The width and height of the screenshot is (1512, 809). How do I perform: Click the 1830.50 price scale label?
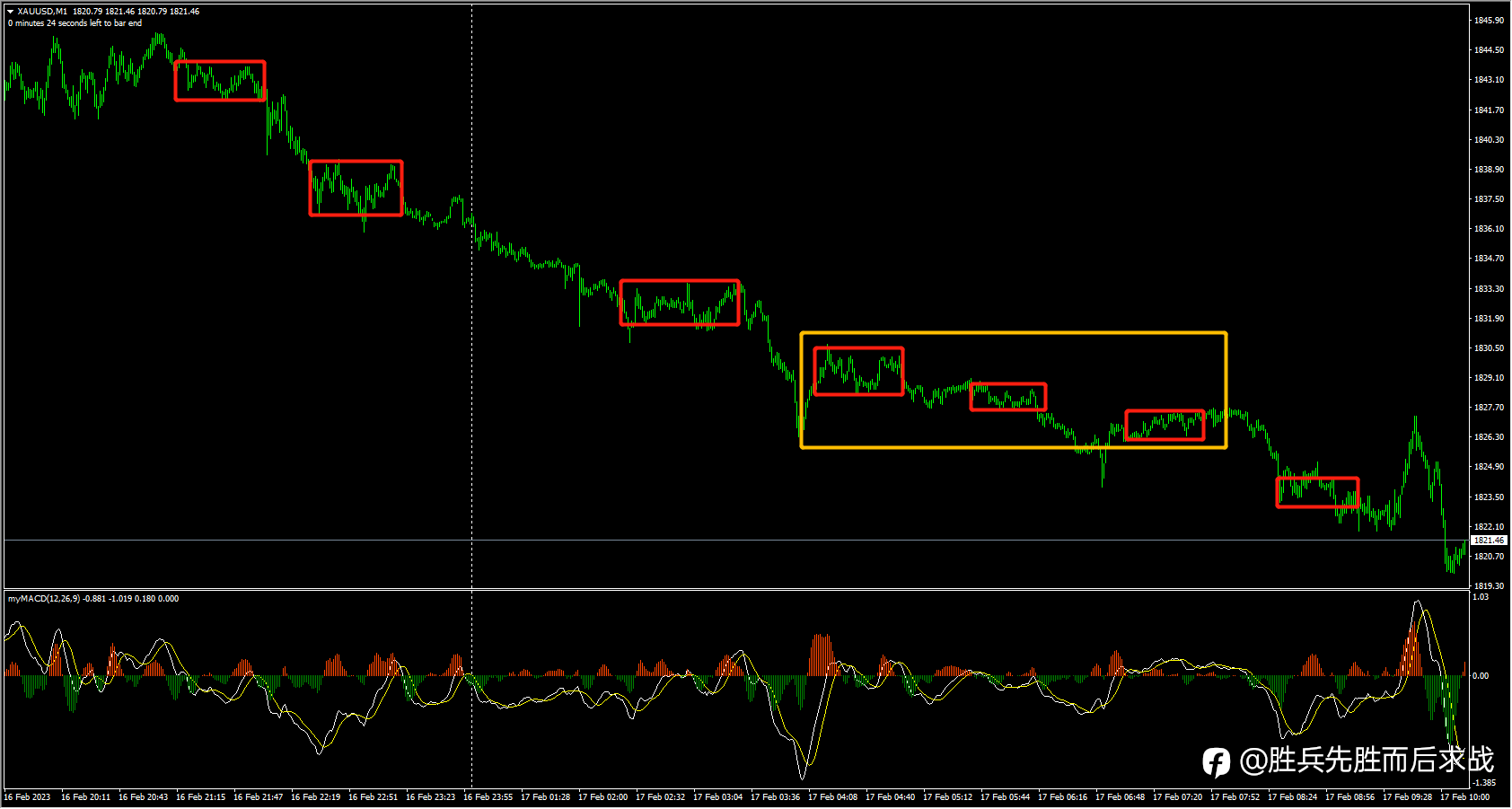(1489, 348)
